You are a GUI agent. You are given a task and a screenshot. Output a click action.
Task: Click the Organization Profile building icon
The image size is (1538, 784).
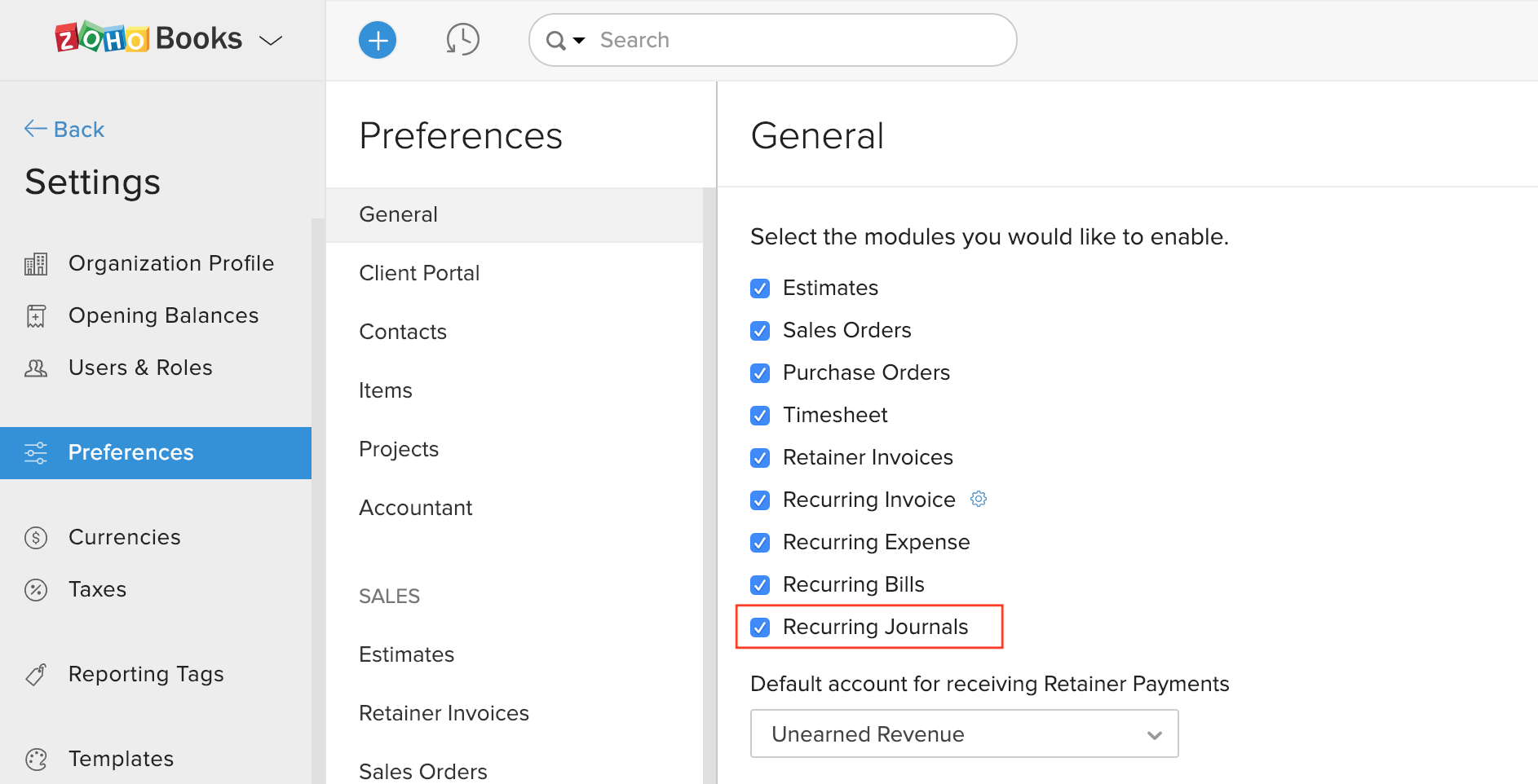[36, 264]
